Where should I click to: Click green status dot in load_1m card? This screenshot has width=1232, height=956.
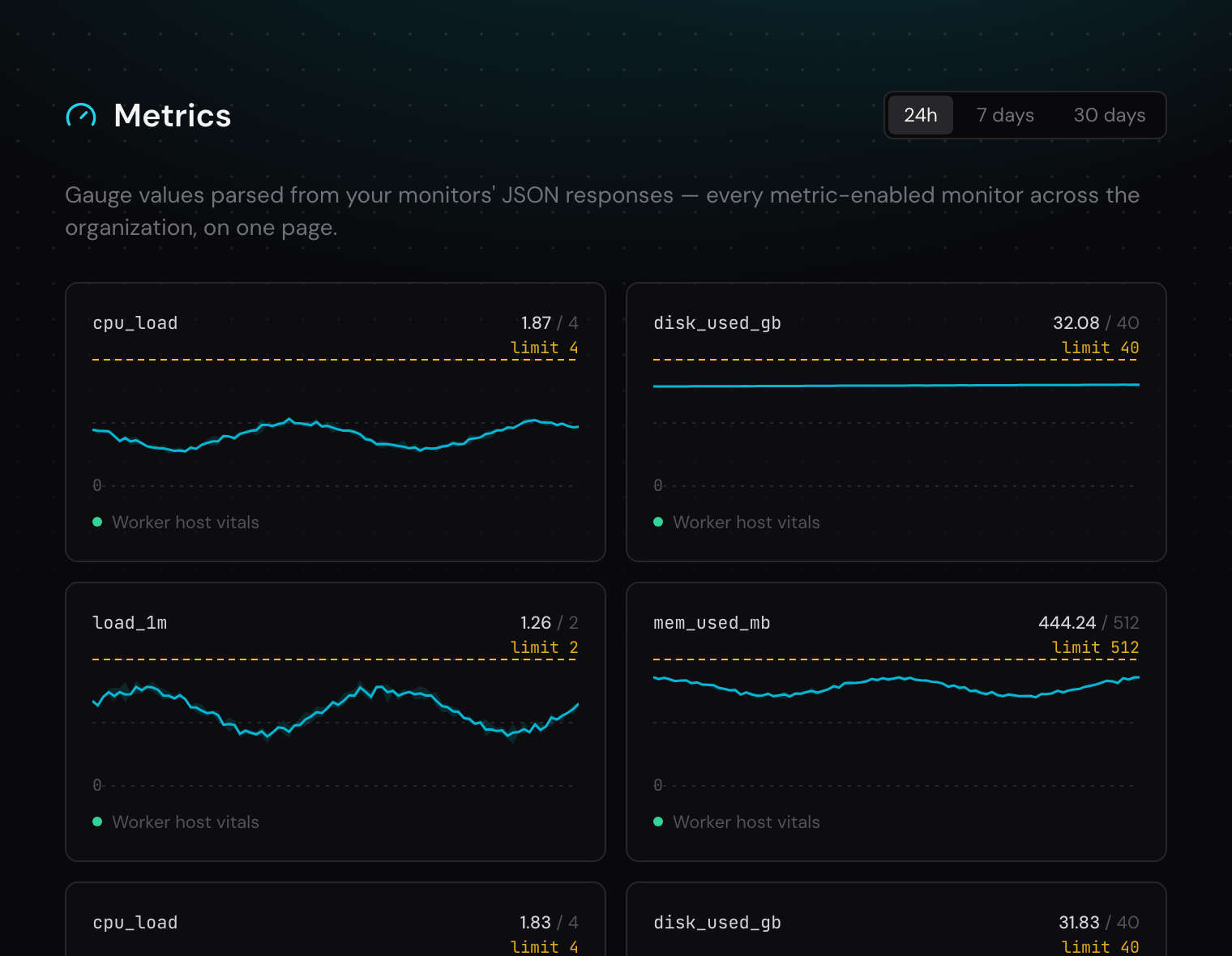point(97,822)
